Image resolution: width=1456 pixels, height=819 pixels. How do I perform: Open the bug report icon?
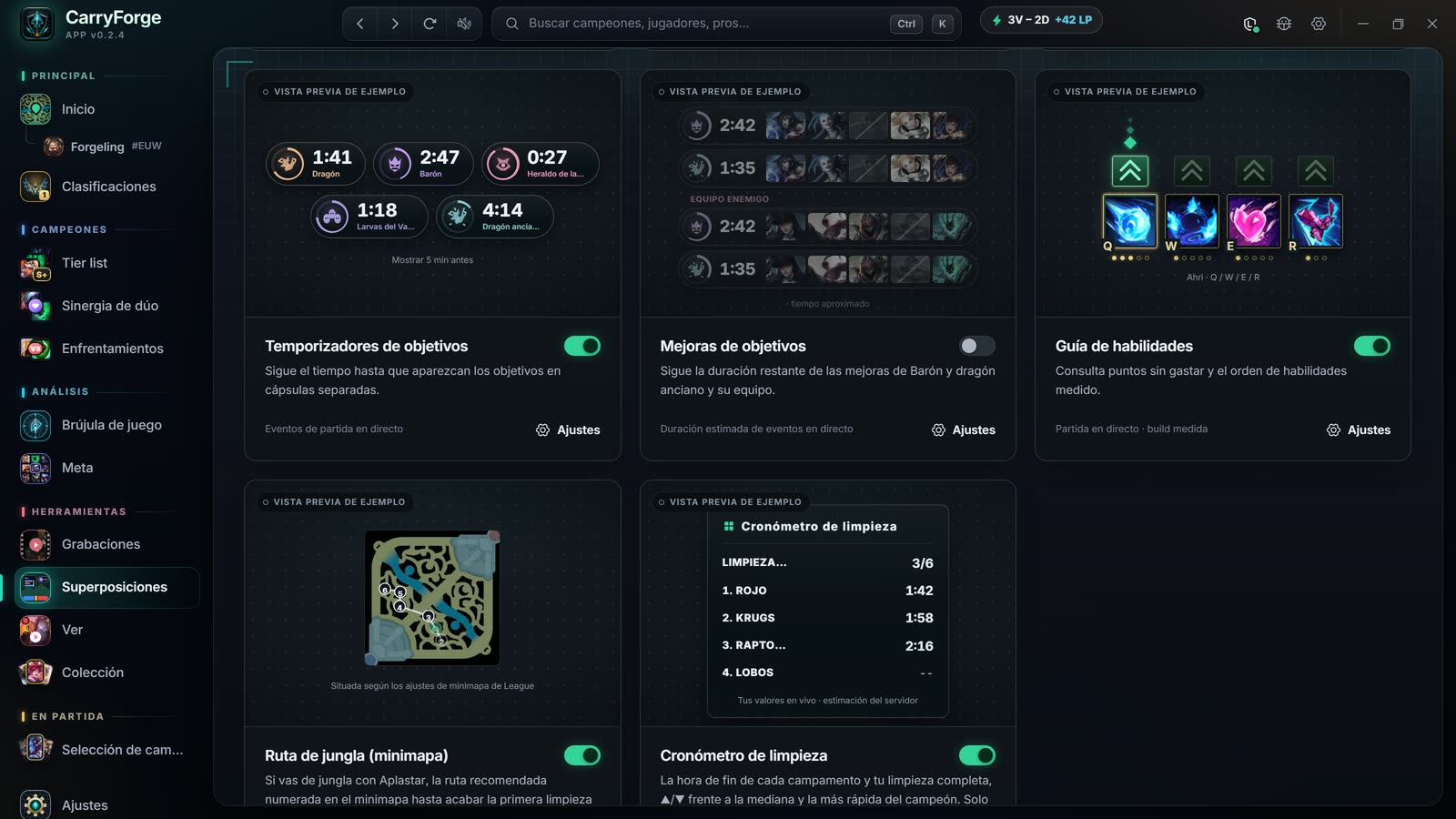pos(1284,24)
